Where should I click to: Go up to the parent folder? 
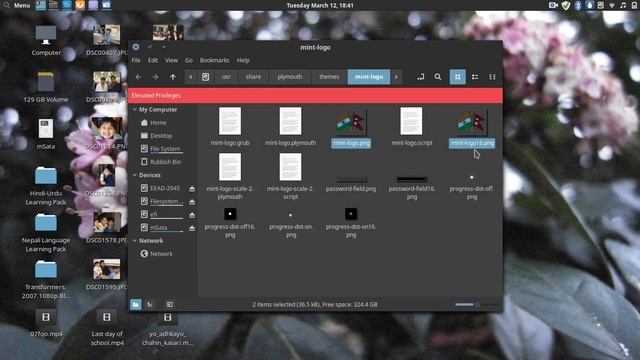tap(173, 77)
